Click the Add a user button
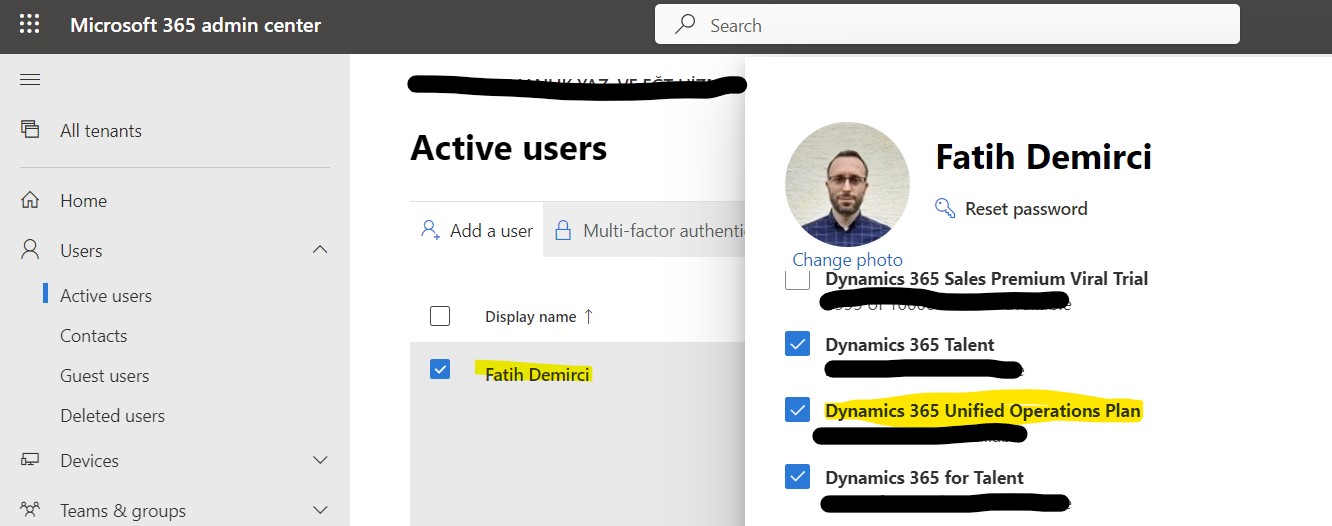Image resolution: width=1332 pixels, height=526 pixels. pyautogui.click(x=477, y=230)
